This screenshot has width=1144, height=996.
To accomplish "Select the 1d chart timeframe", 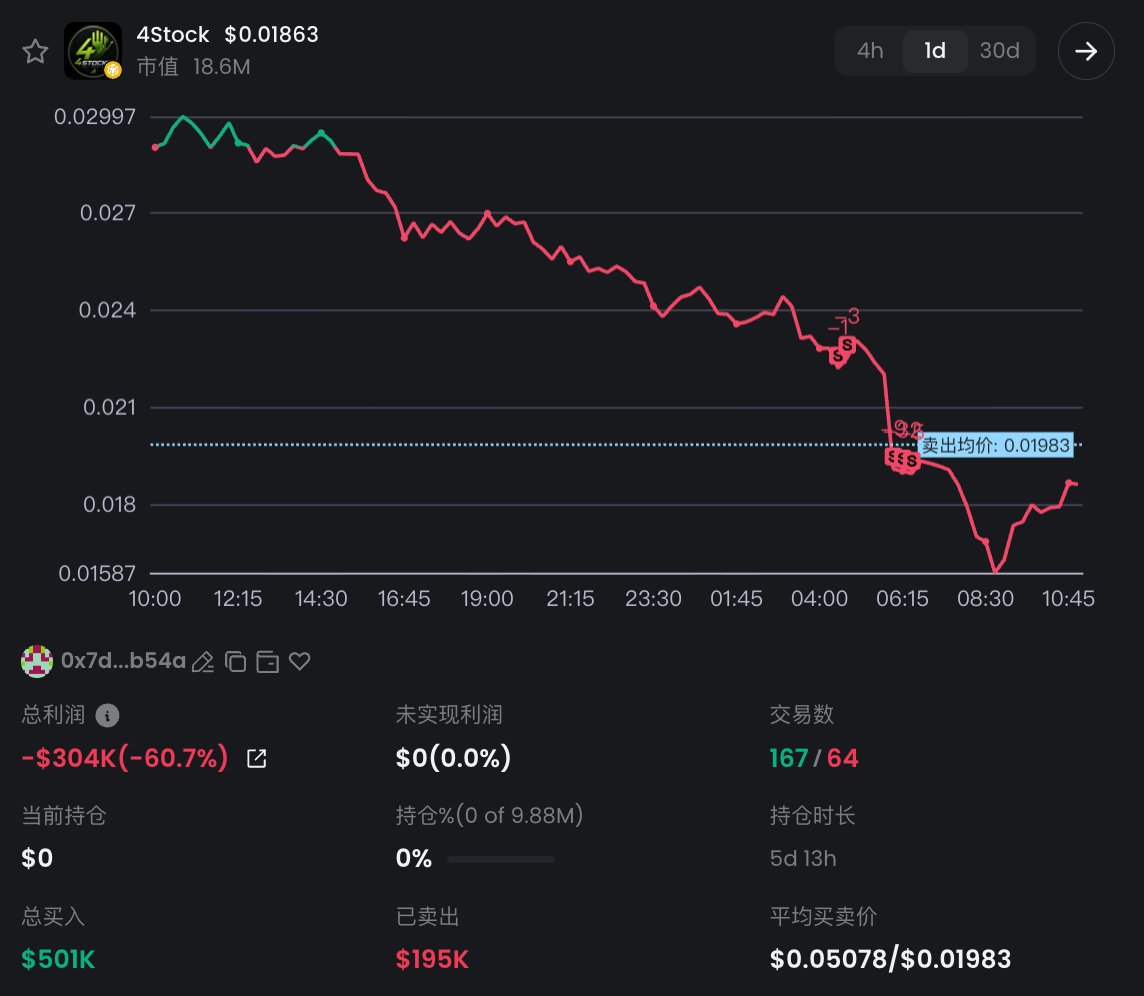I will (935, 50).
